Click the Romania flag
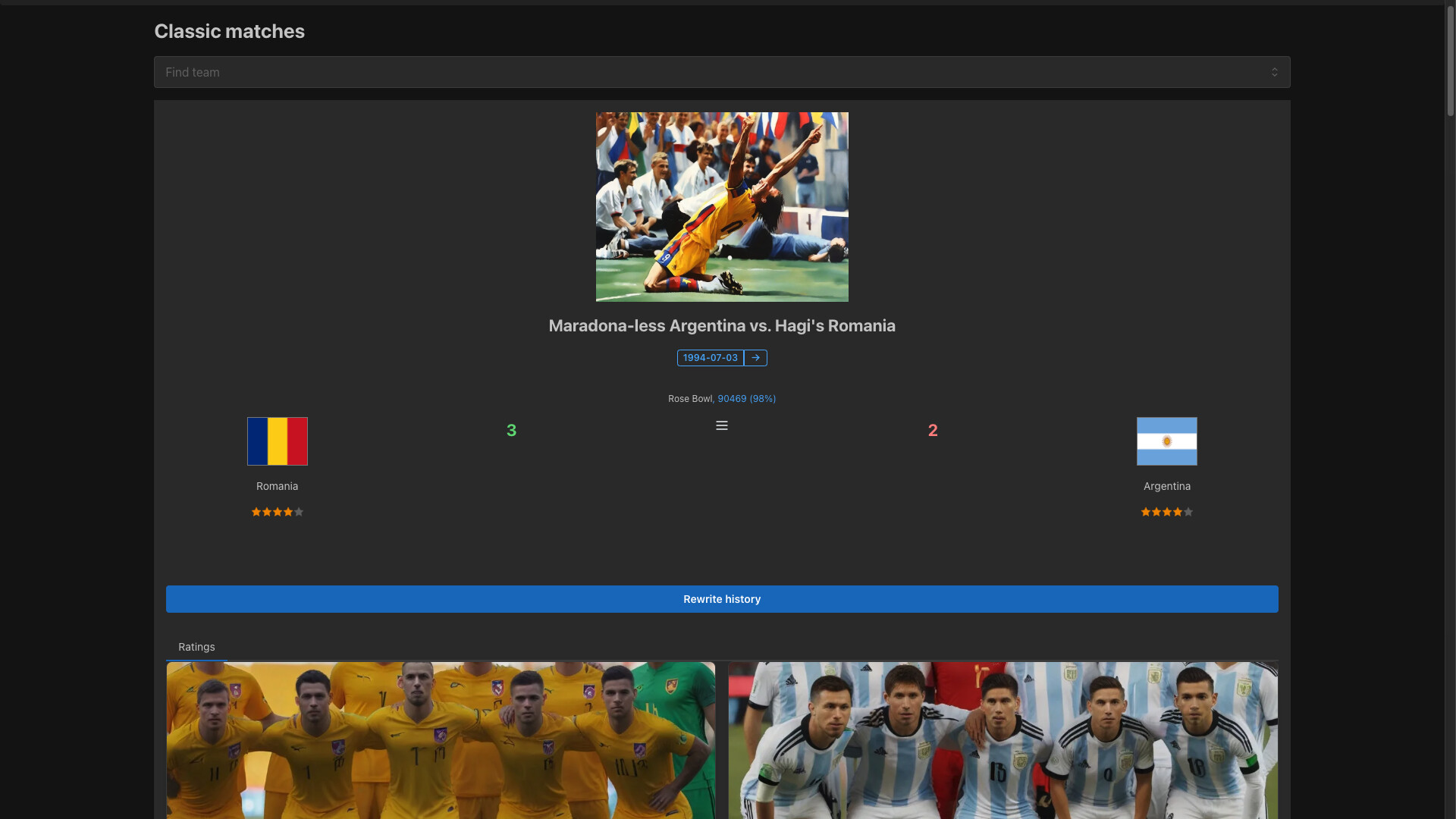Image resolution: width=1456 pixels, height=819 pixels. click(278, 441)
